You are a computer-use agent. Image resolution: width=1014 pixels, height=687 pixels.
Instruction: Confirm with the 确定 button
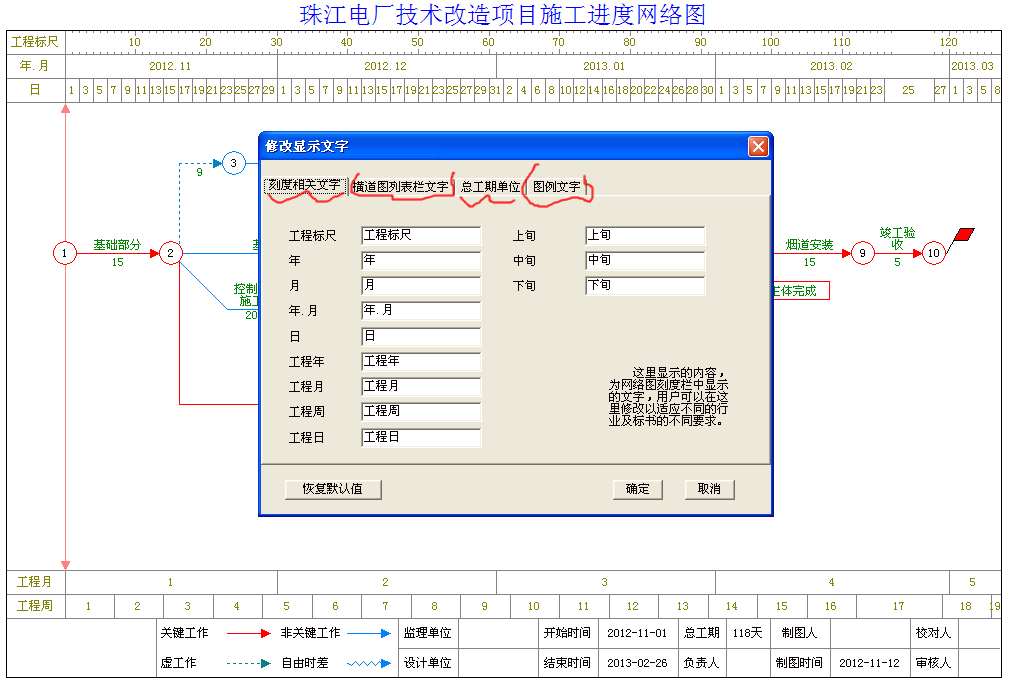click(638, 489)
